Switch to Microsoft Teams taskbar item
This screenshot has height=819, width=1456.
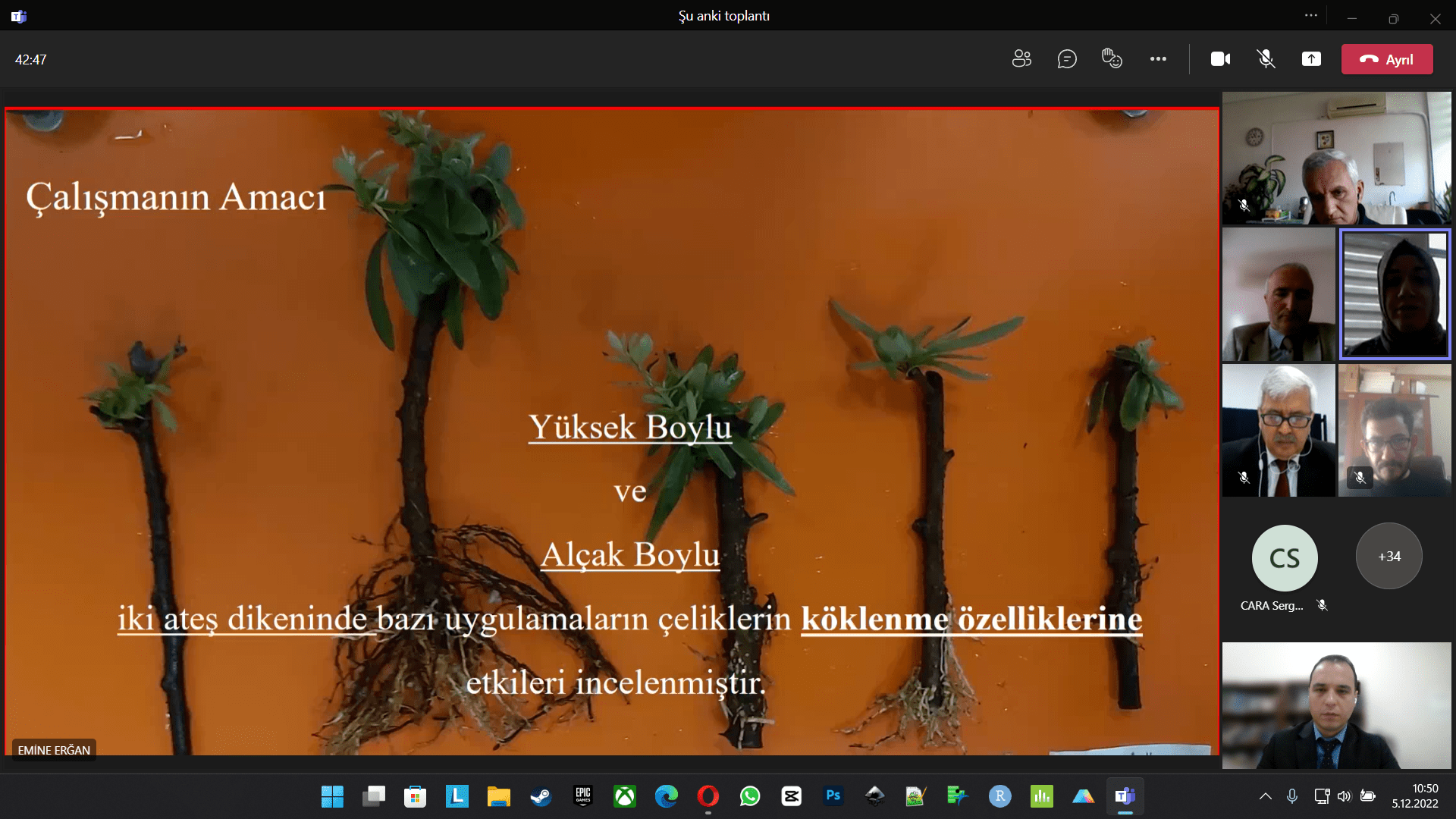coord(1125,796)
